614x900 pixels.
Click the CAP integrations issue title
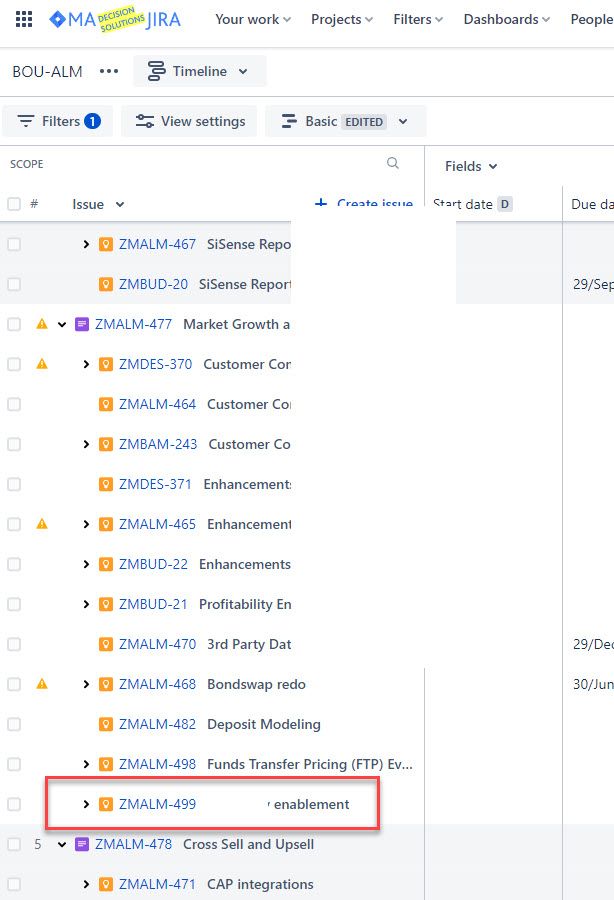261,885
